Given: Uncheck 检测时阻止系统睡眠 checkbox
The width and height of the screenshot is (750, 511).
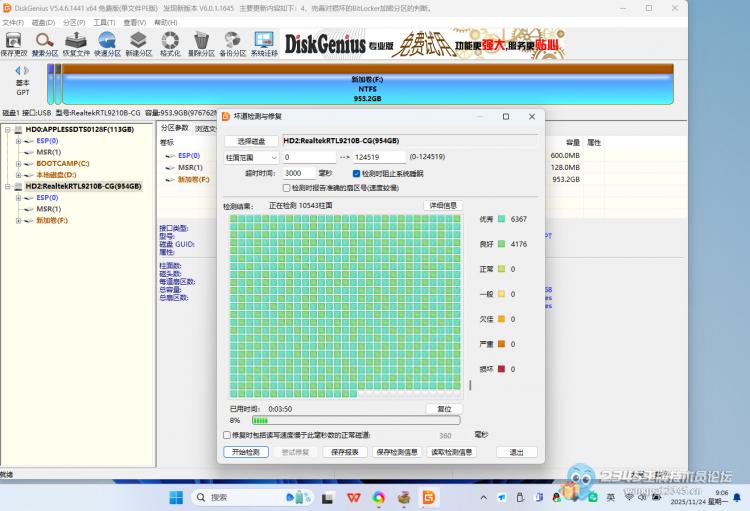Looking at the screenshot, I should tap(356, 173).
